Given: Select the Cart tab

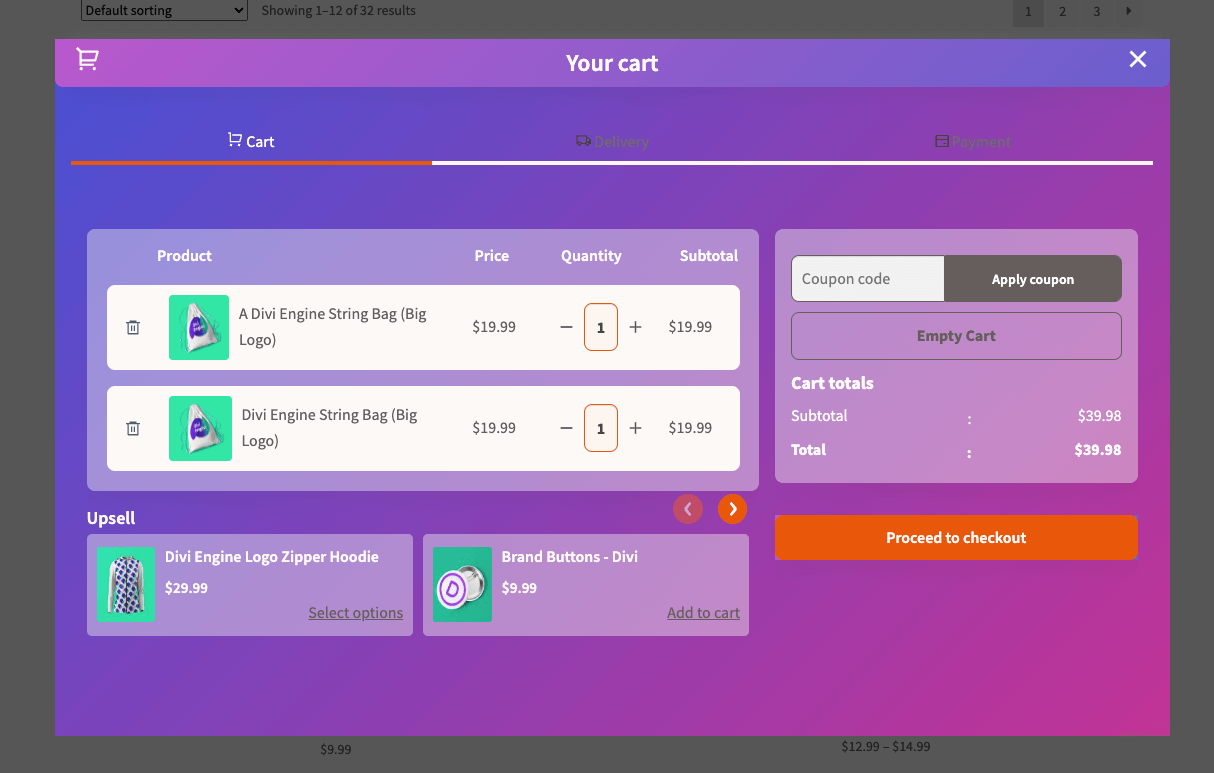Looking at the screenshot, I should [x=251, y=142].
